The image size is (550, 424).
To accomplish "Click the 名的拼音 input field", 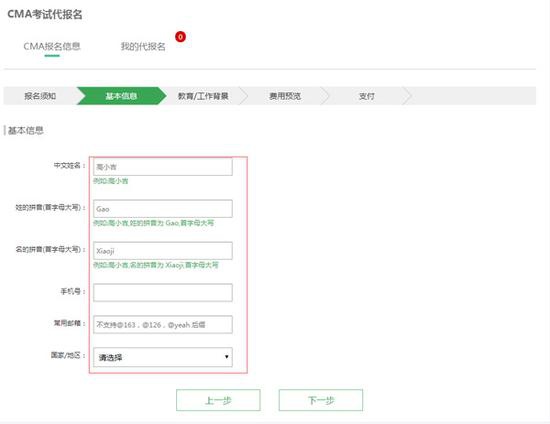I will (x=163, y=251).
